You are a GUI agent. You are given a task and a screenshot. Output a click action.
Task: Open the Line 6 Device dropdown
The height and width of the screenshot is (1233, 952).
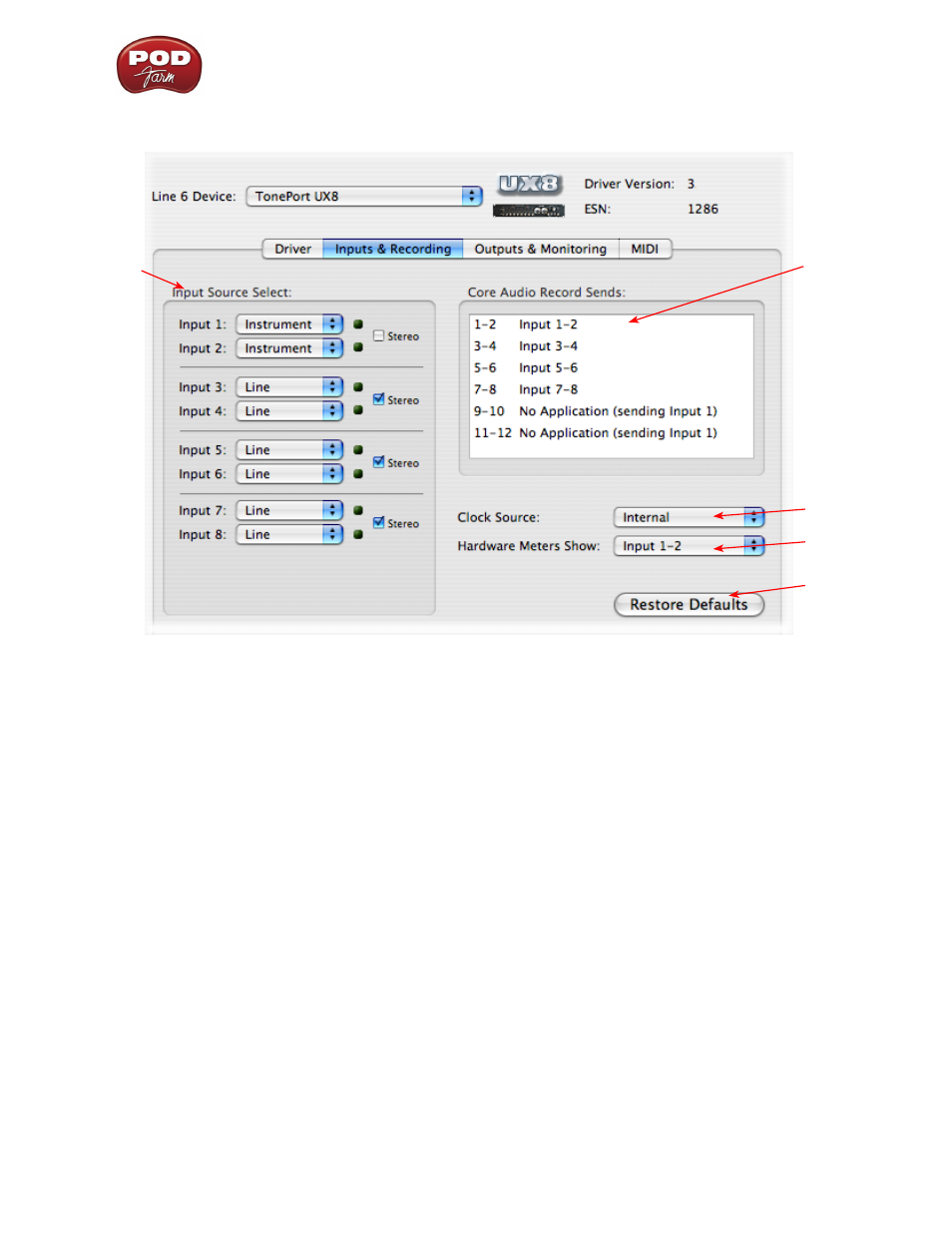[364, 196]
